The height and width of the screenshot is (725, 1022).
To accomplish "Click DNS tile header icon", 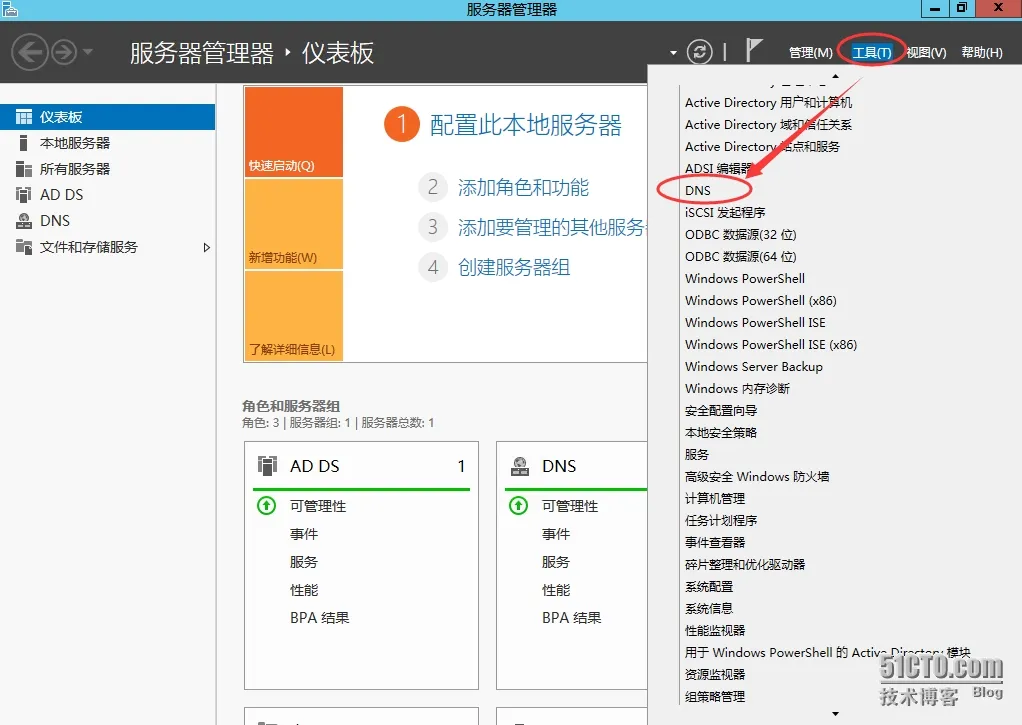I will pyautogui.click(x=519, y=466).
